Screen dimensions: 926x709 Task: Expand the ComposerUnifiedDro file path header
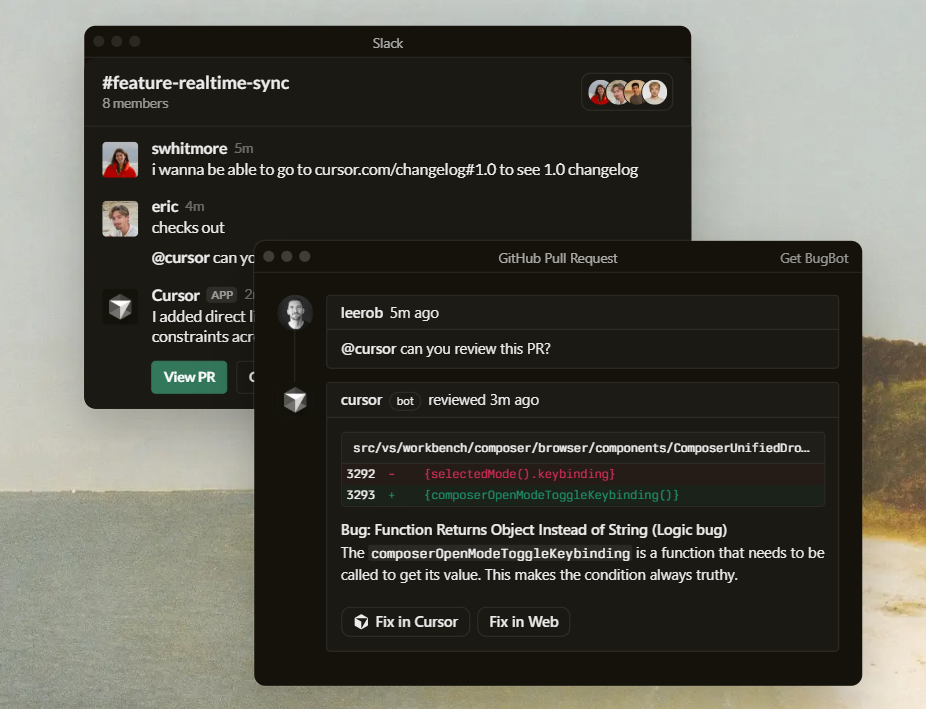click(x=582, y=448)
